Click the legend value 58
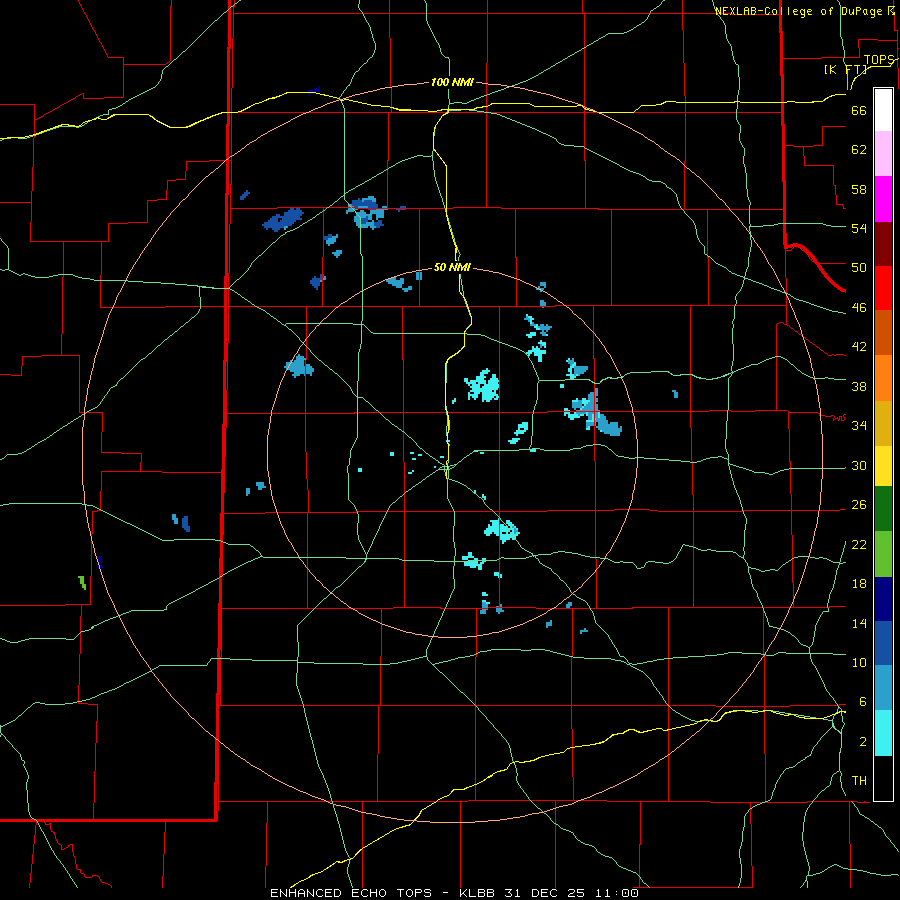The width and height of the screenshot is (900, 900). 859,189
